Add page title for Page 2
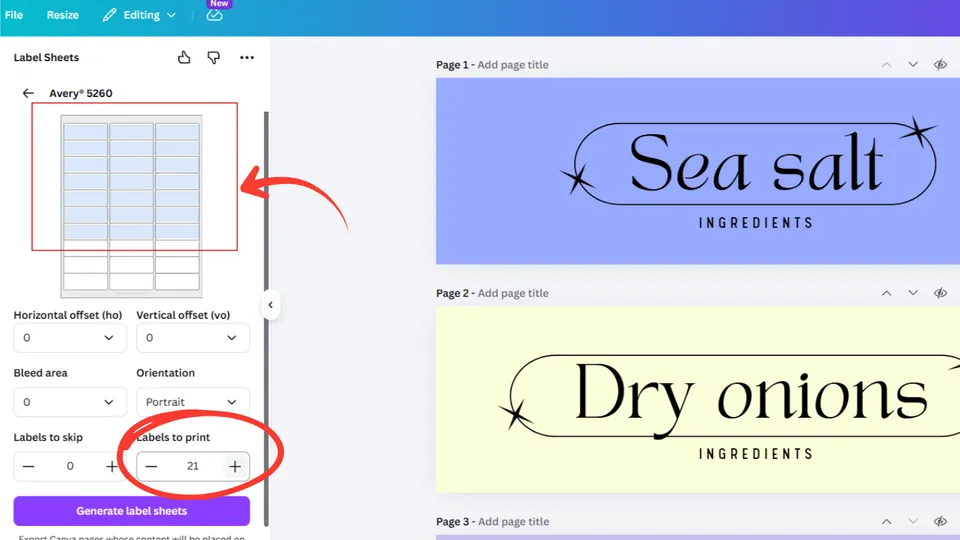The height and width of the screenshot is (540, 960). pyautogui.click(x=512, y=293)
